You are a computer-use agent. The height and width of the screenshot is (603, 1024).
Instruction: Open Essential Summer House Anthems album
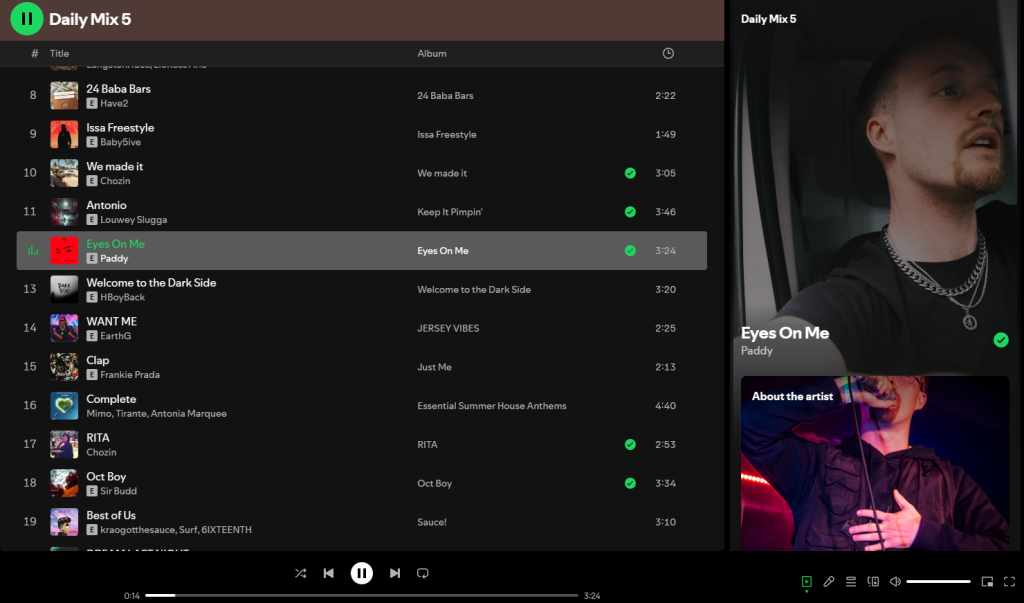(492, 406)
